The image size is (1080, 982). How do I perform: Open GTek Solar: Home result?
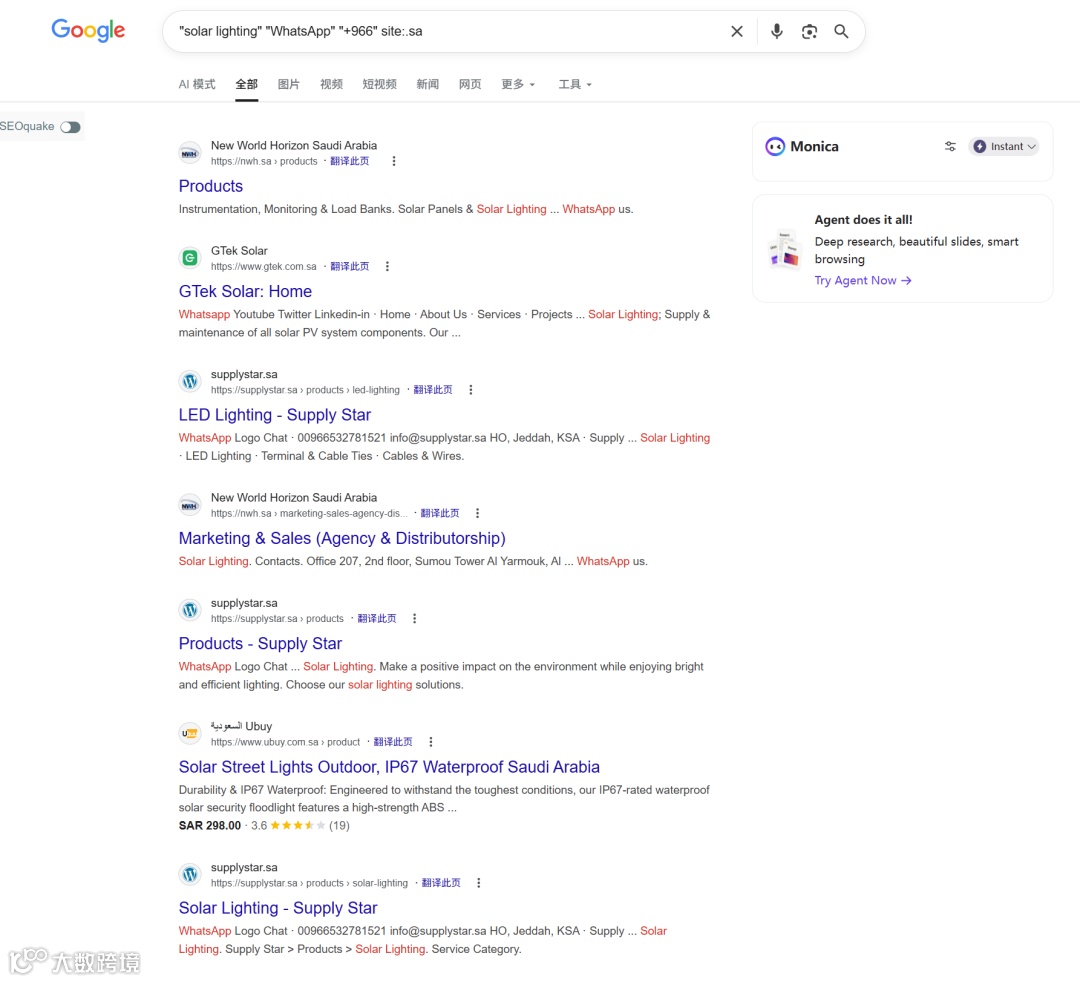(x=245, y=291)
